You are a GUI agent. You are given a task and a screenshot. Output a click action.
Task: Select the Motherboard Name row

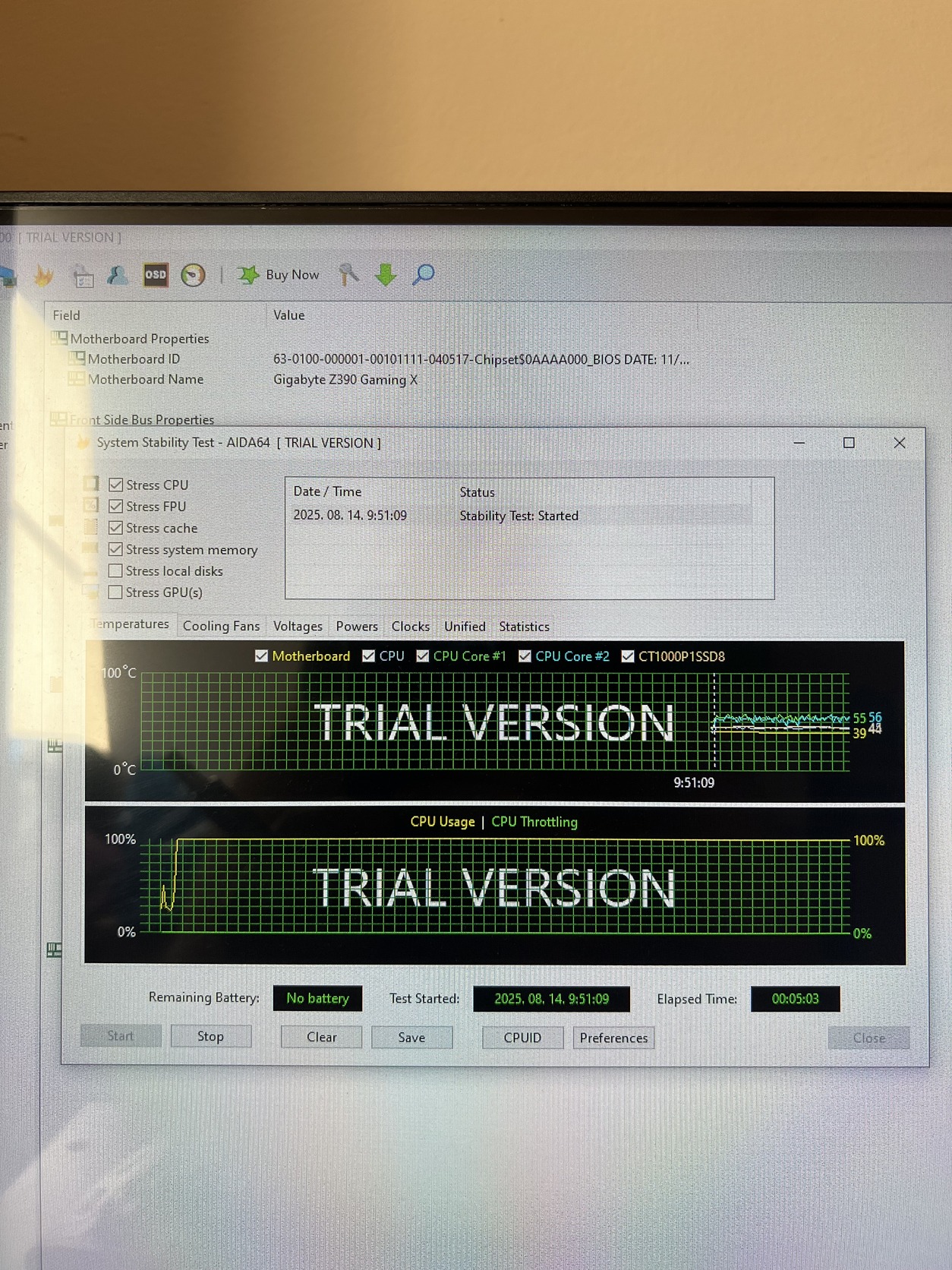pos(380,379)
